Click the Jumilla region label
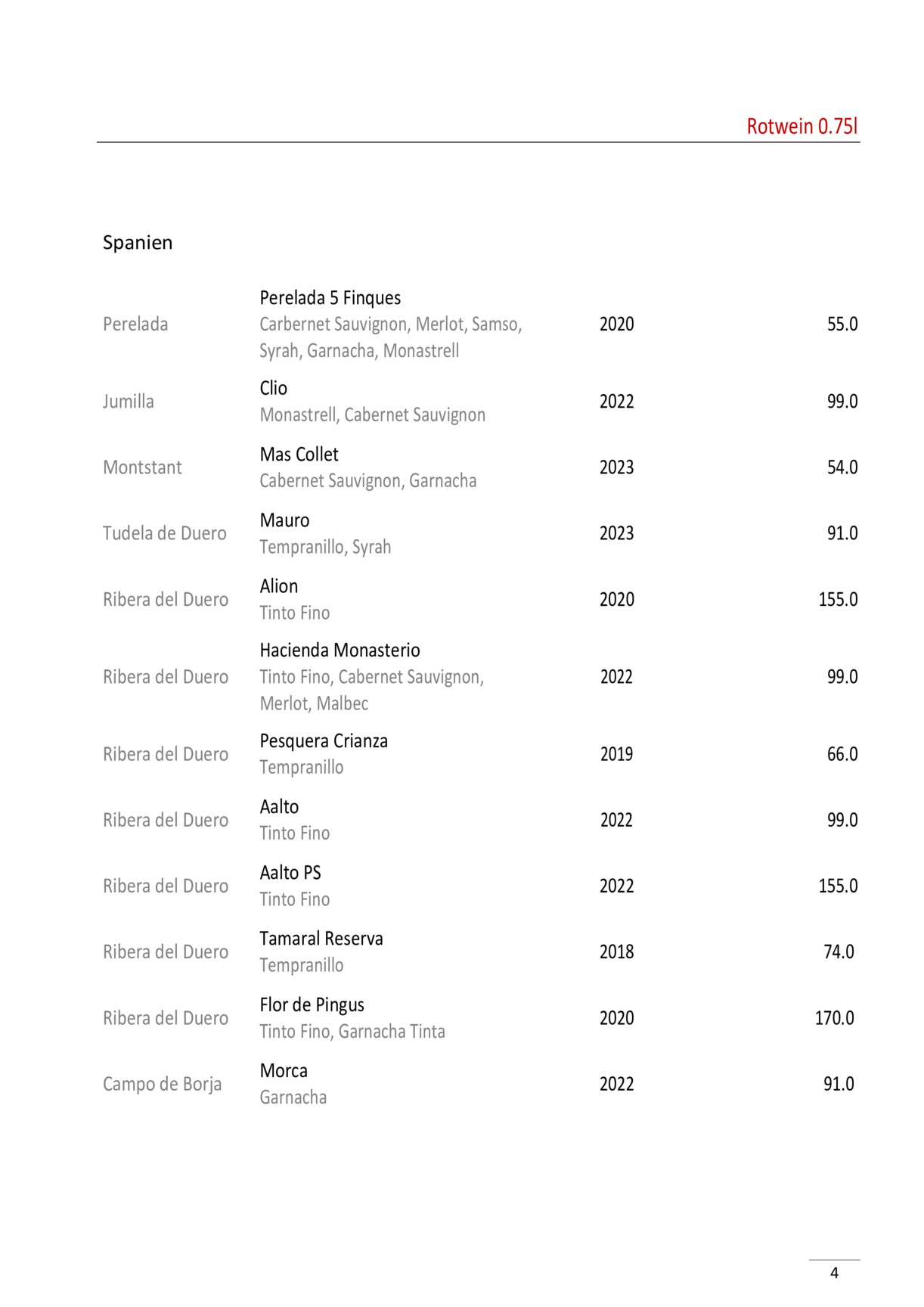The width and height of the screenshot is (924, 1307). tap(129, 402)
